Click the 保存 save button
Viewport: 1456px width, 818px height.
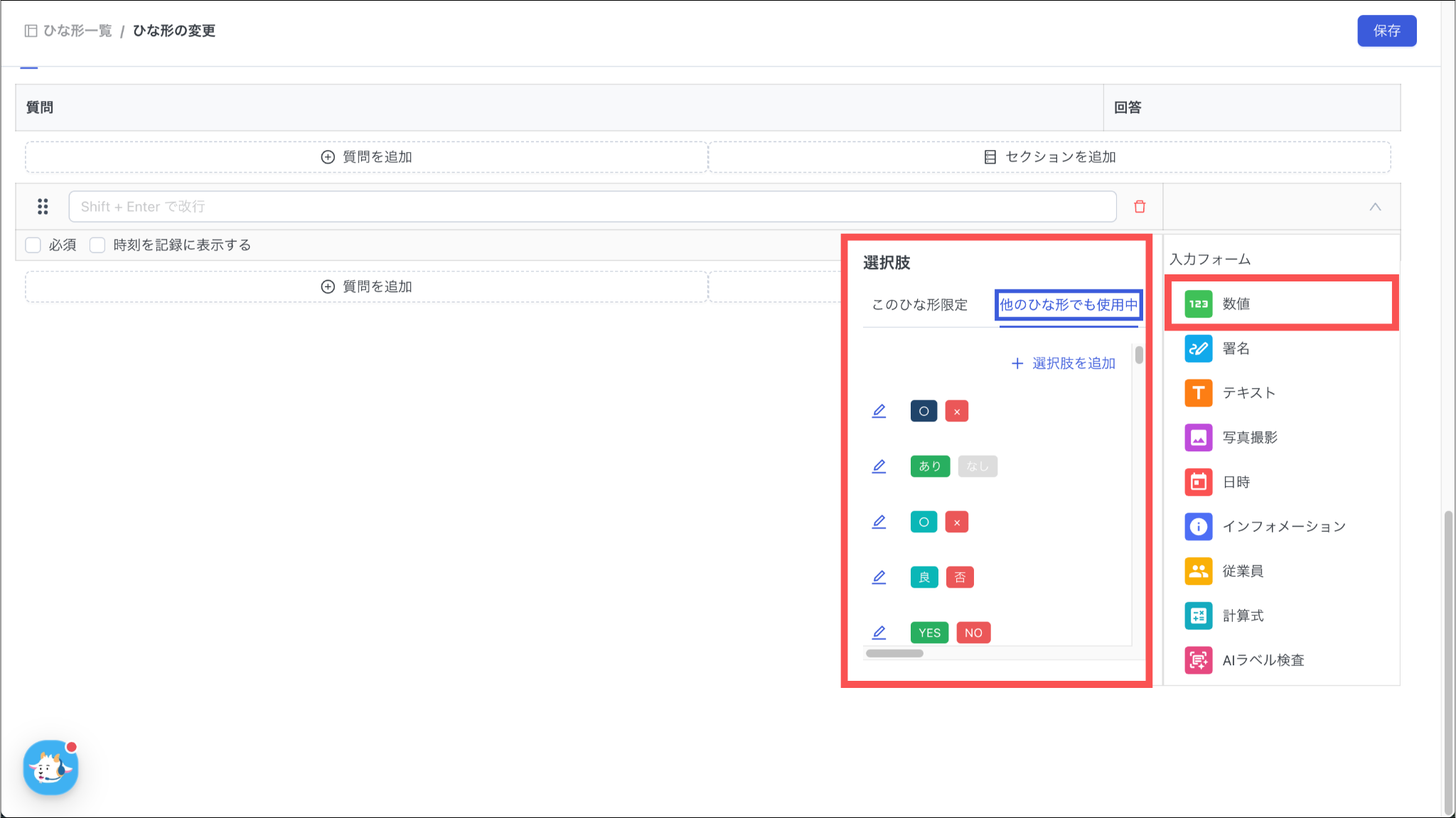[1386, 31]
